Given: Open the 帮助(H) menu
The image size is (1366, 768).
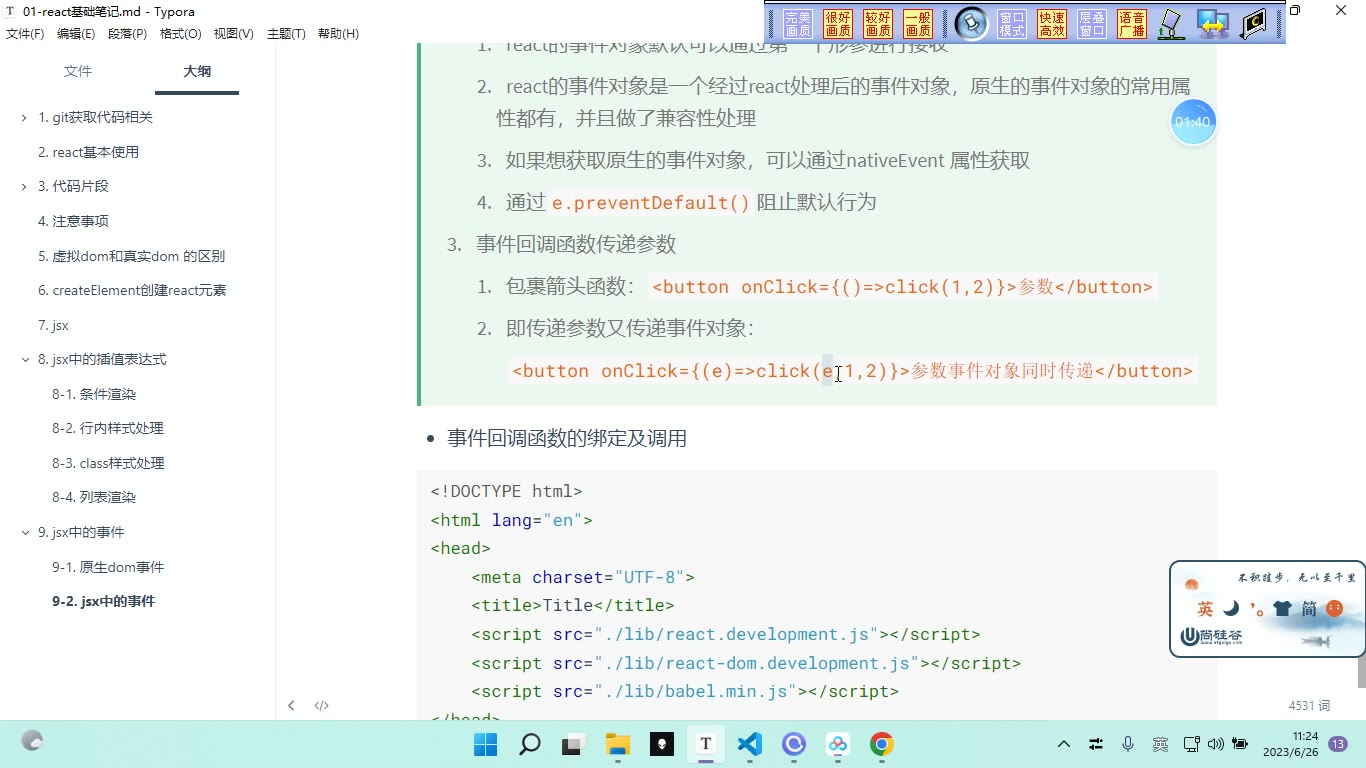Looking at the screenshot, I should tap(338, 34).
